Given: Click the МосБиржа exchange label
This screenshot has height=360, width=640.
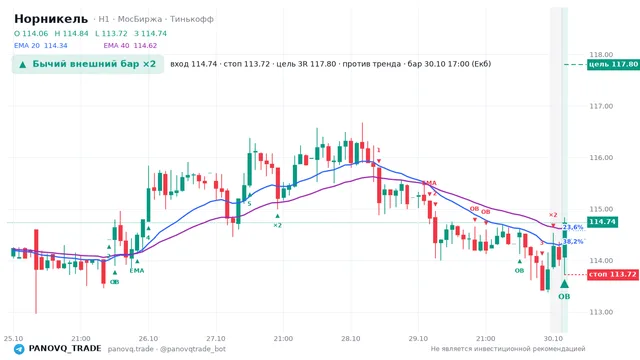Looking at the screenshot, I should click(x=140, y=19).
